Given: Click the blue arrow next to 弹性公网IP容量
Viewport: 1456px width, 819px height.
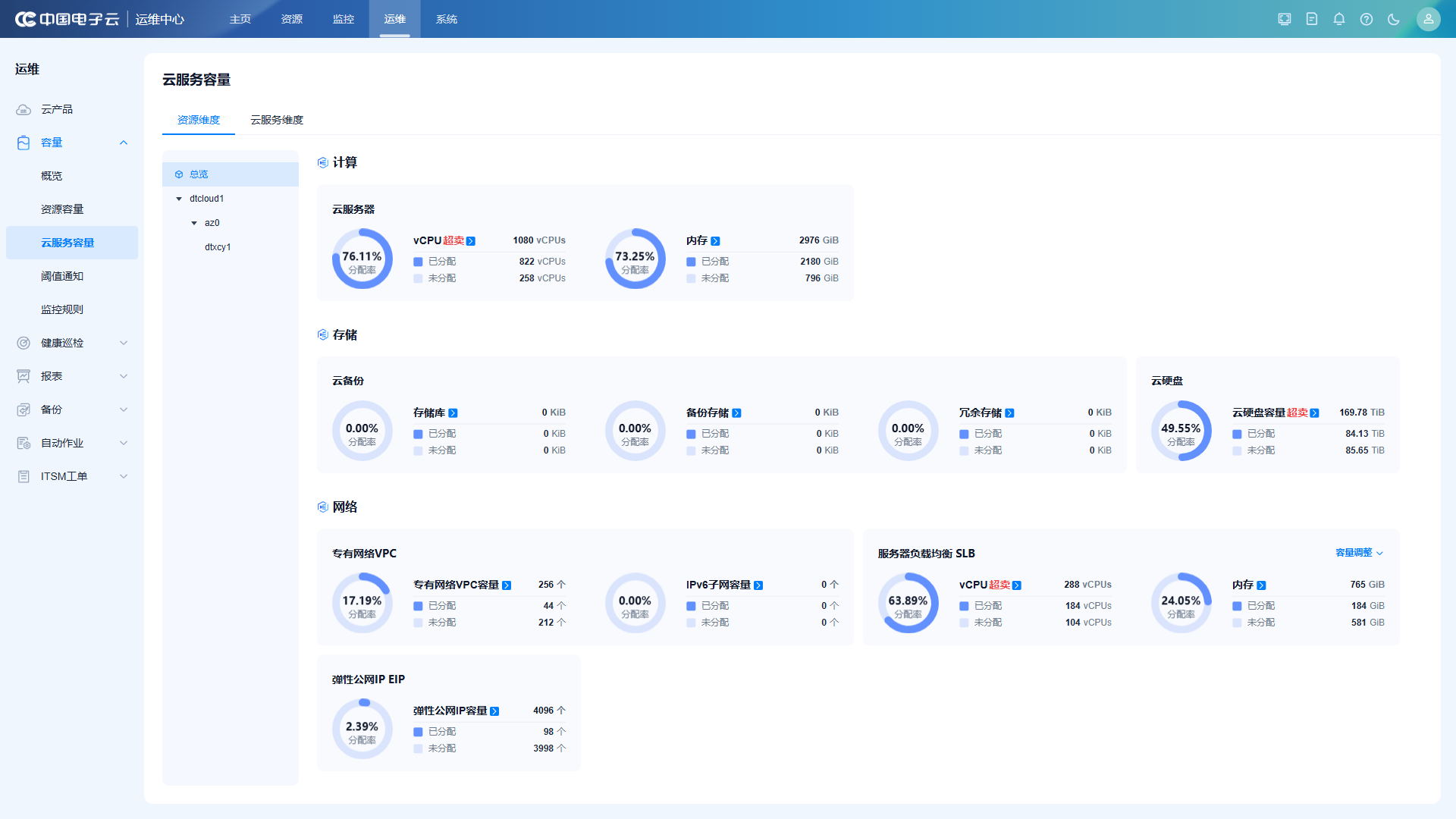Looking at the screenshot, I should click(x=494, y=711).
